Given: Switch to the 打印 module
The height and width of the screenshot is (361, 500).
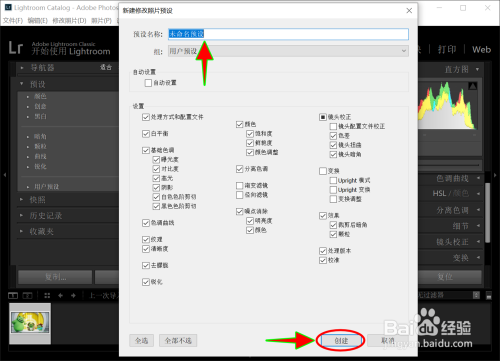Looking at the screenshot, I should coord(447,50).
